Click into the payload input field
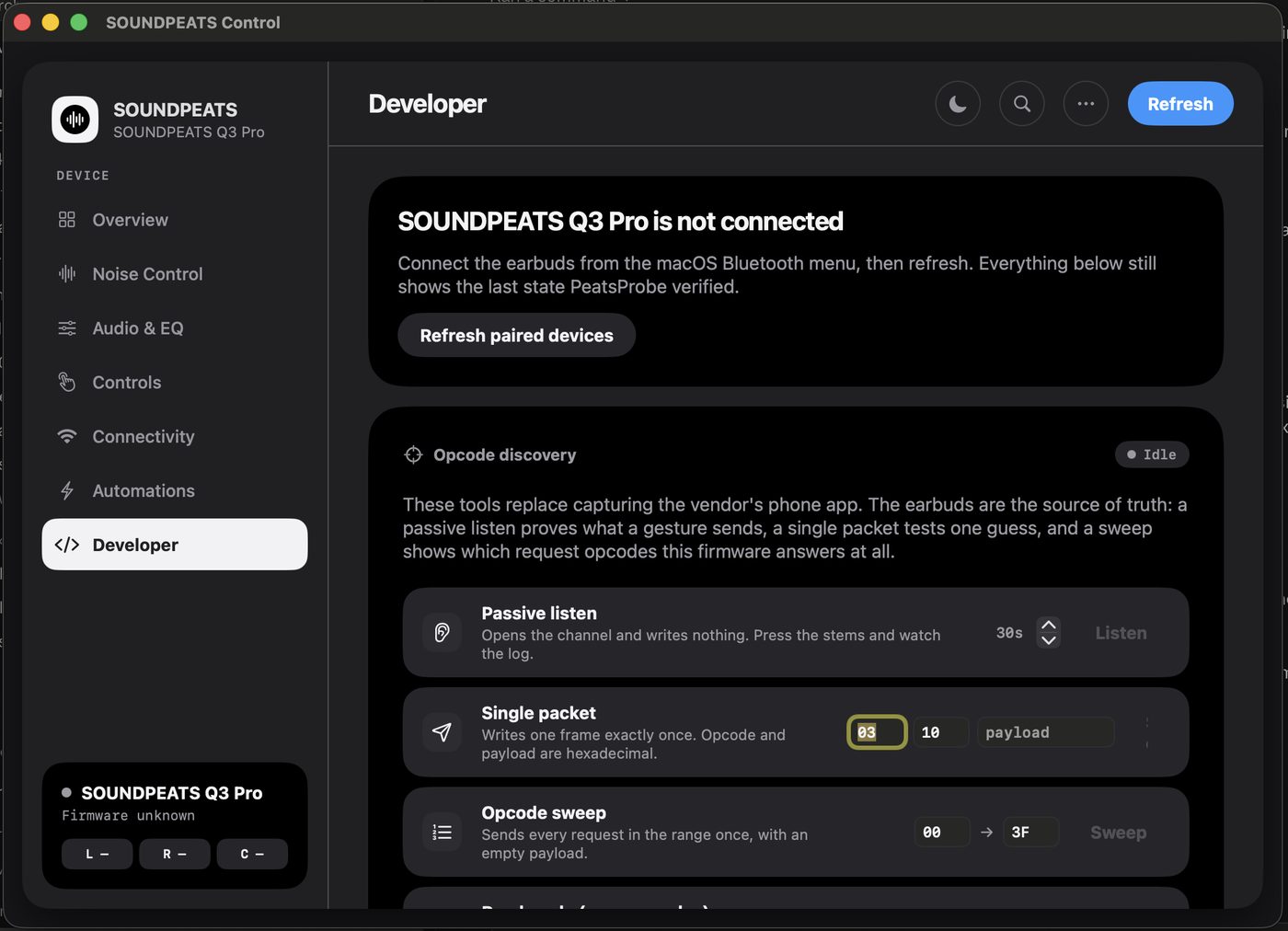Image resolution: width=1288 pixels, height=931 pixels. [1046, 732]
